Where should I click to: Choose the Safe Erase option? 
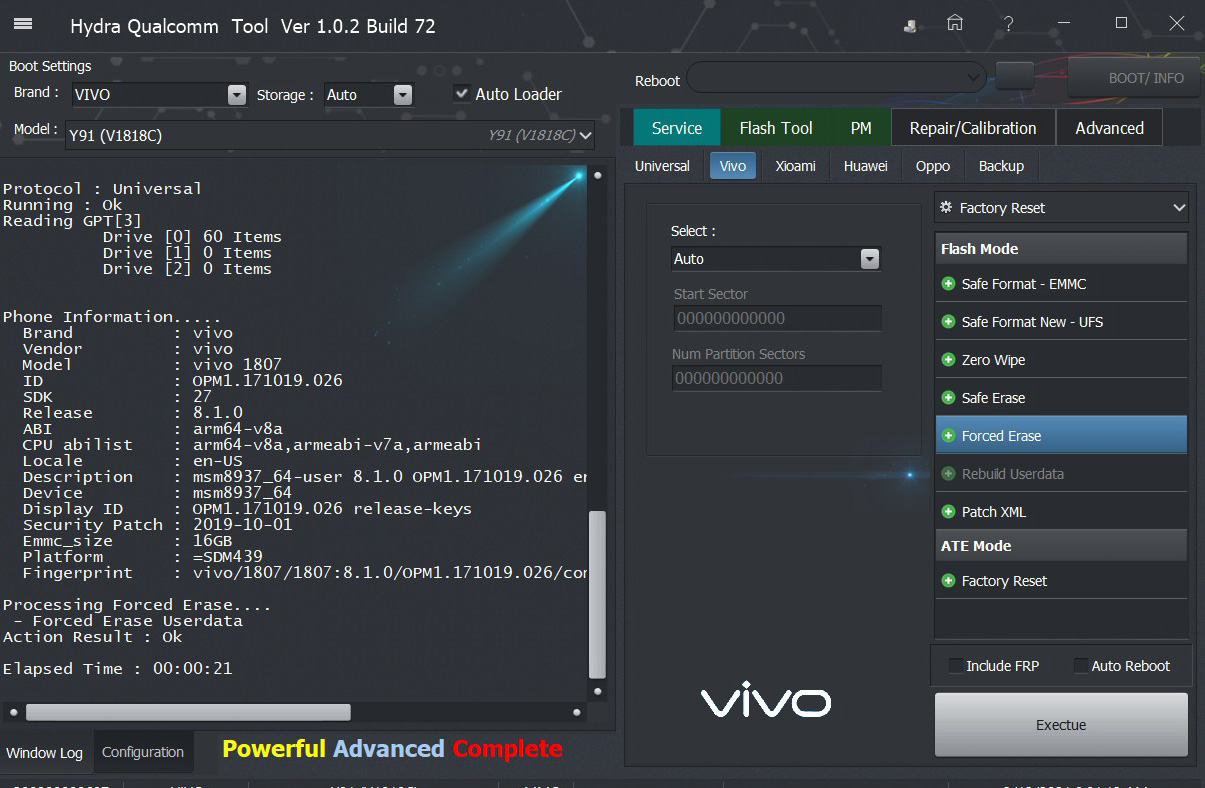click(x=1061, y=398)
